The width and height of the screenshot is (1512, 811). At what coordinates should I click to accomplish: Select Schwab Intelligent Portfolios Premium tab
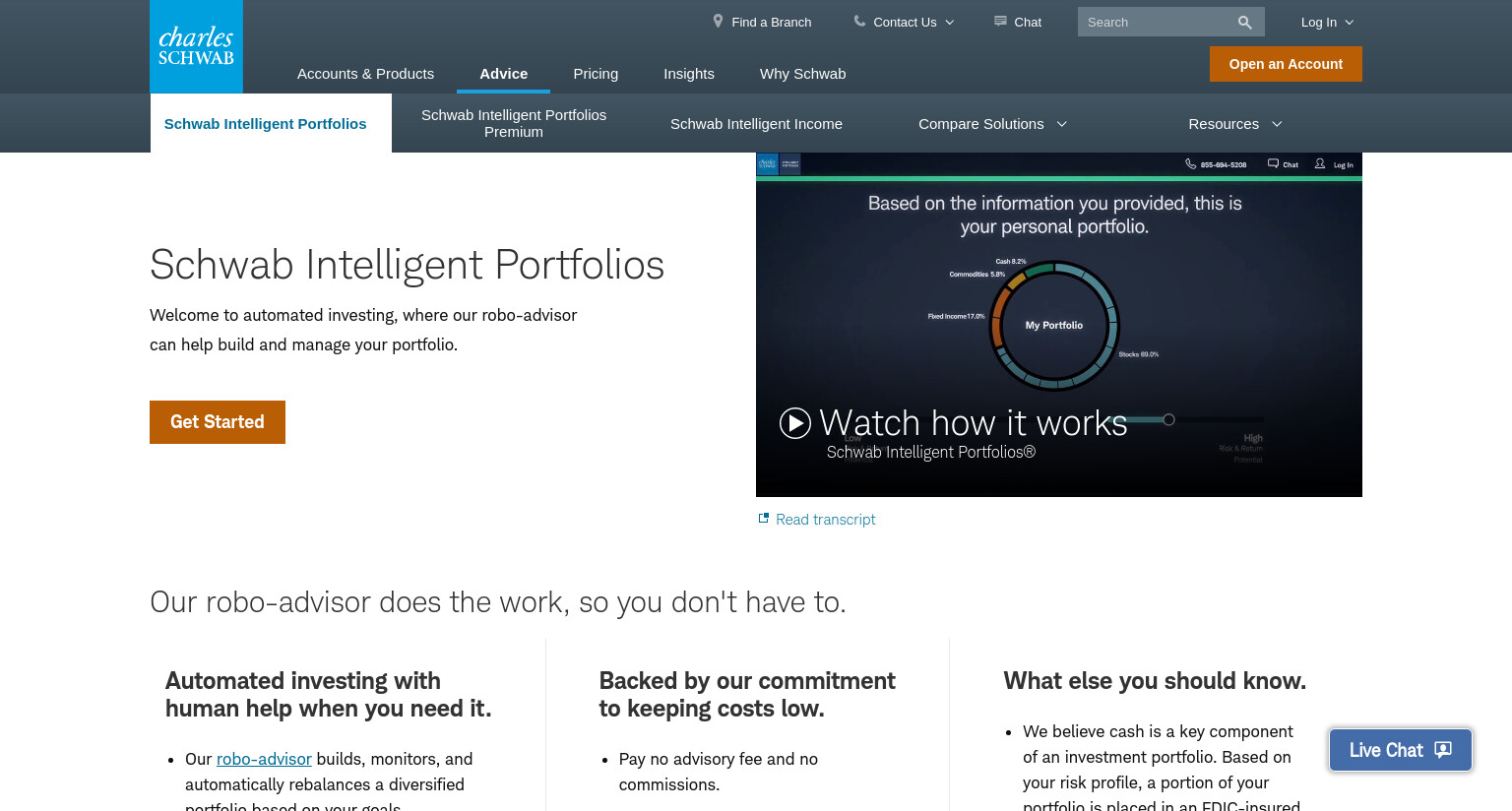click(x=514, y=123)
